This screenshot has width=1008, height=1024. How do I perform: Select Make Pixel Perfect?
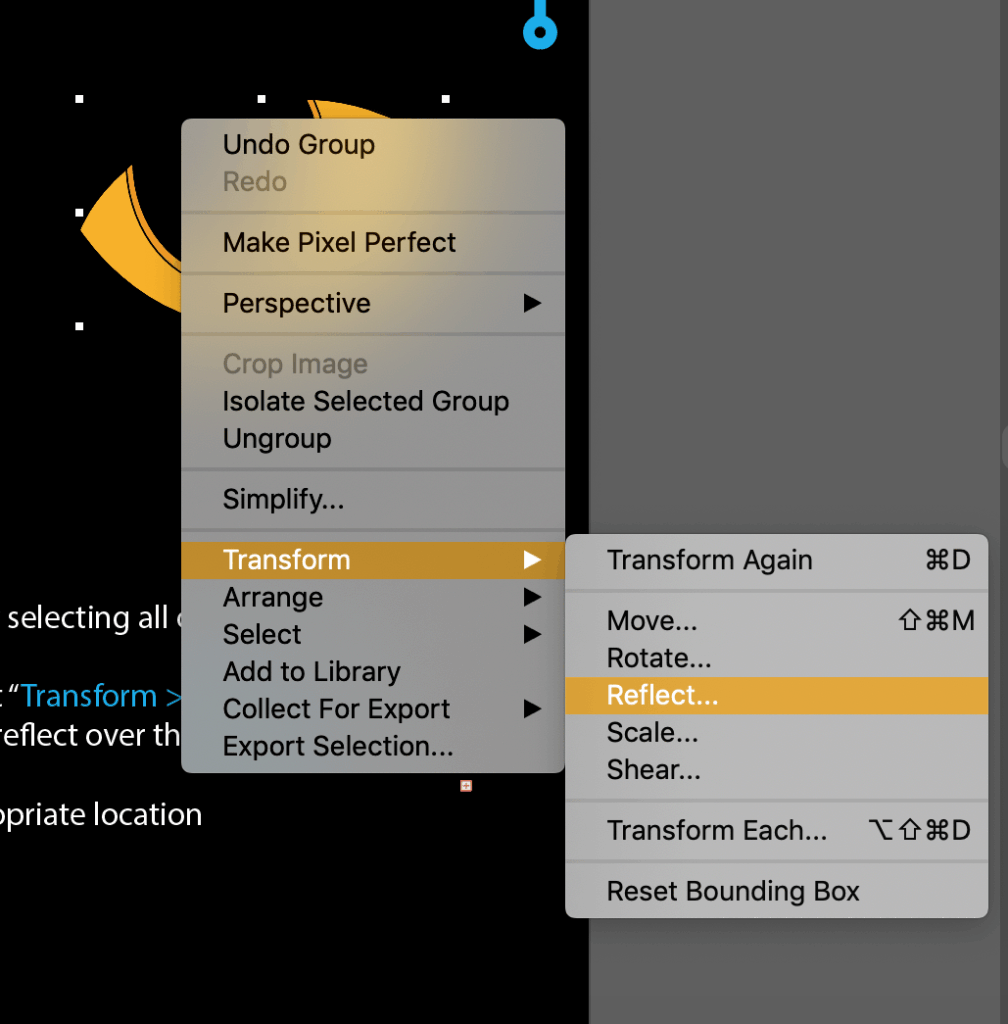[x=373, y=242]
